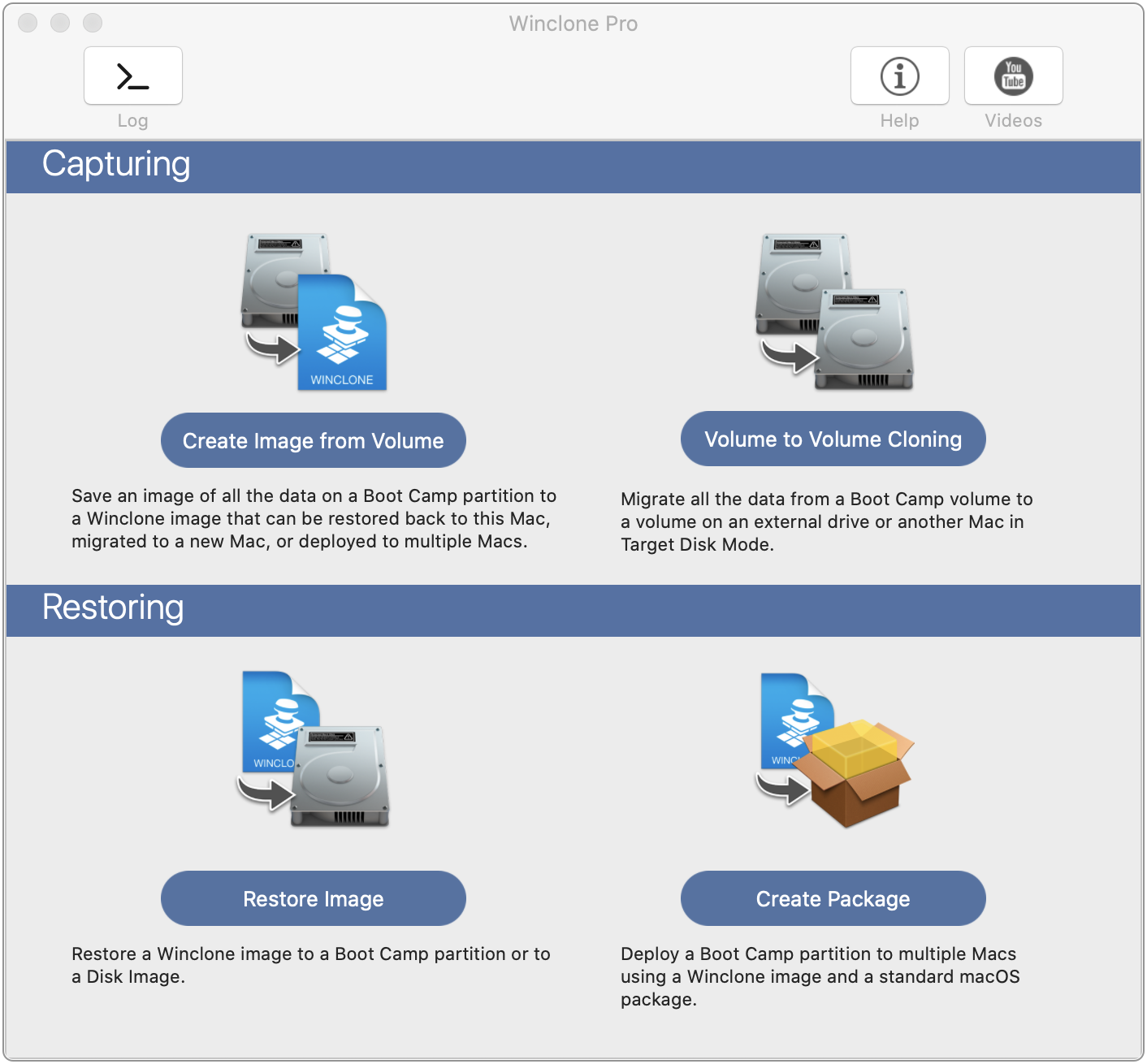The image size is (1147, 1064).
Task: Open the Help info icon
Action: coord(900,76)
